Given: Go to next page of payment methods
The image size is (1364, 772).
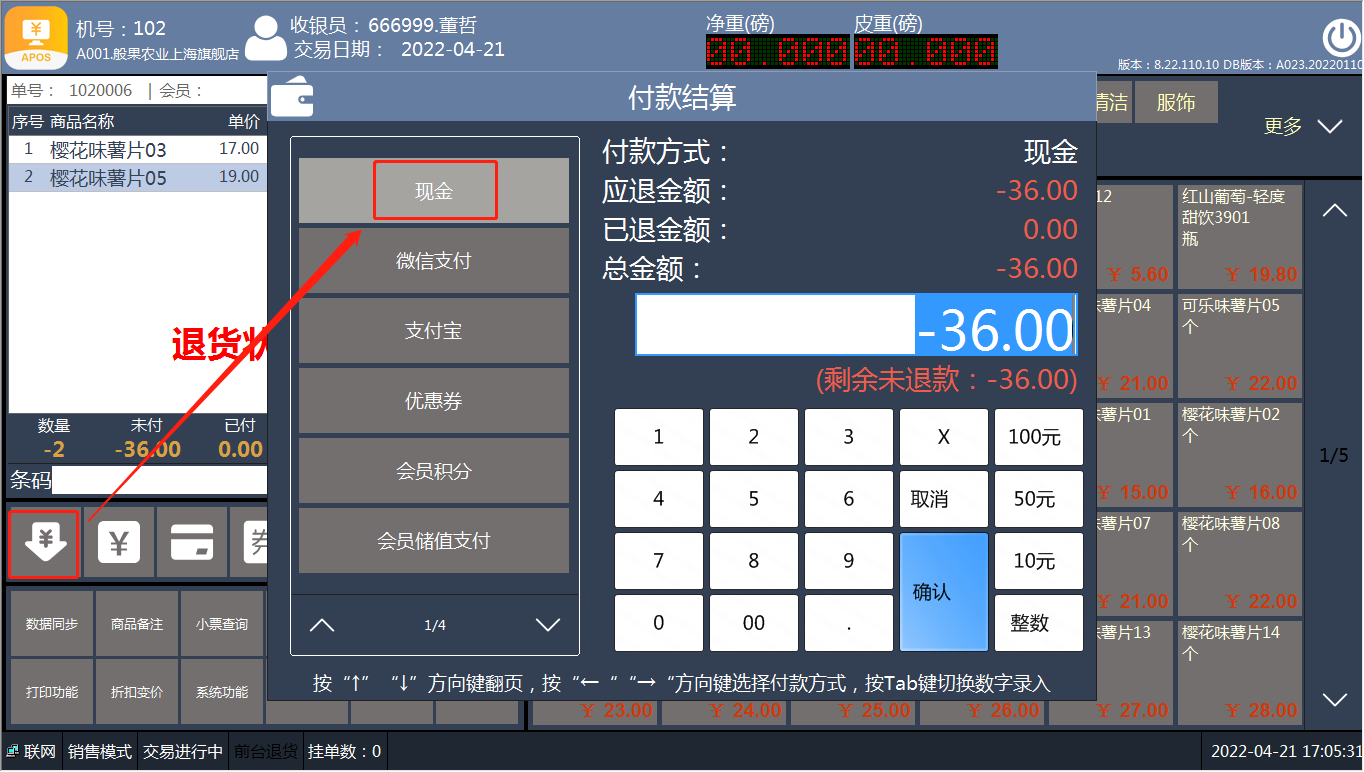Looking at the screenshot, I should (548, 625).
